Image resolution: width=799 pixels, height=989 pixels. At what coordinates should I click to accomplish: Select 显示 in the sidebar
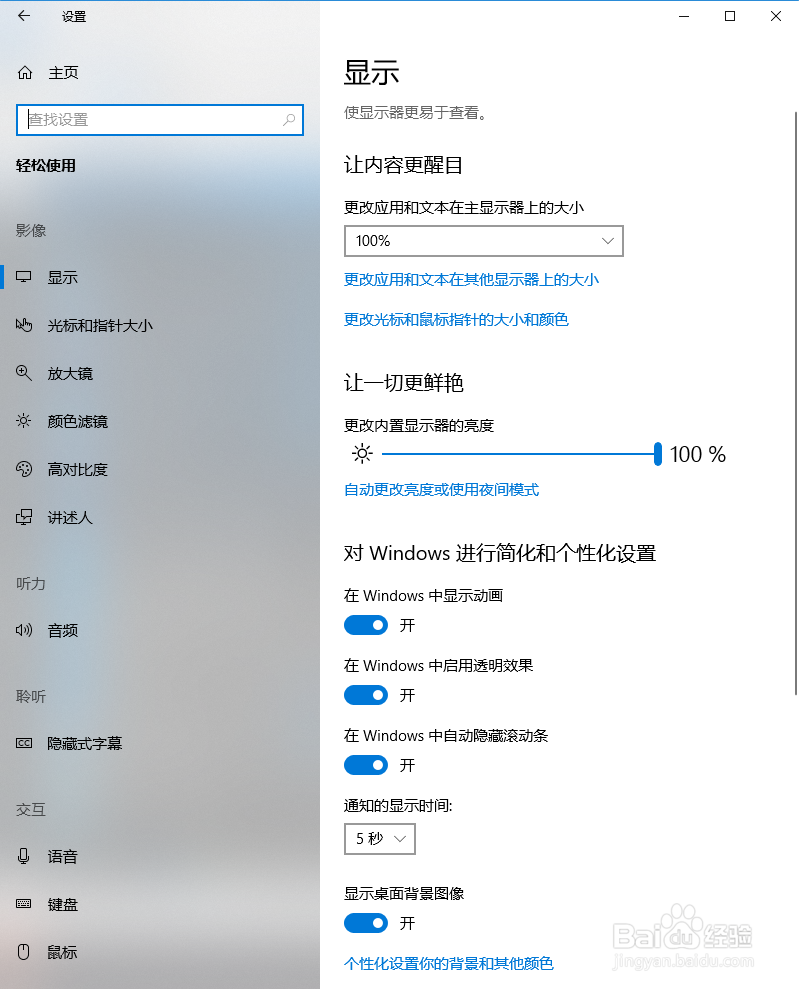tap(62, 277)
